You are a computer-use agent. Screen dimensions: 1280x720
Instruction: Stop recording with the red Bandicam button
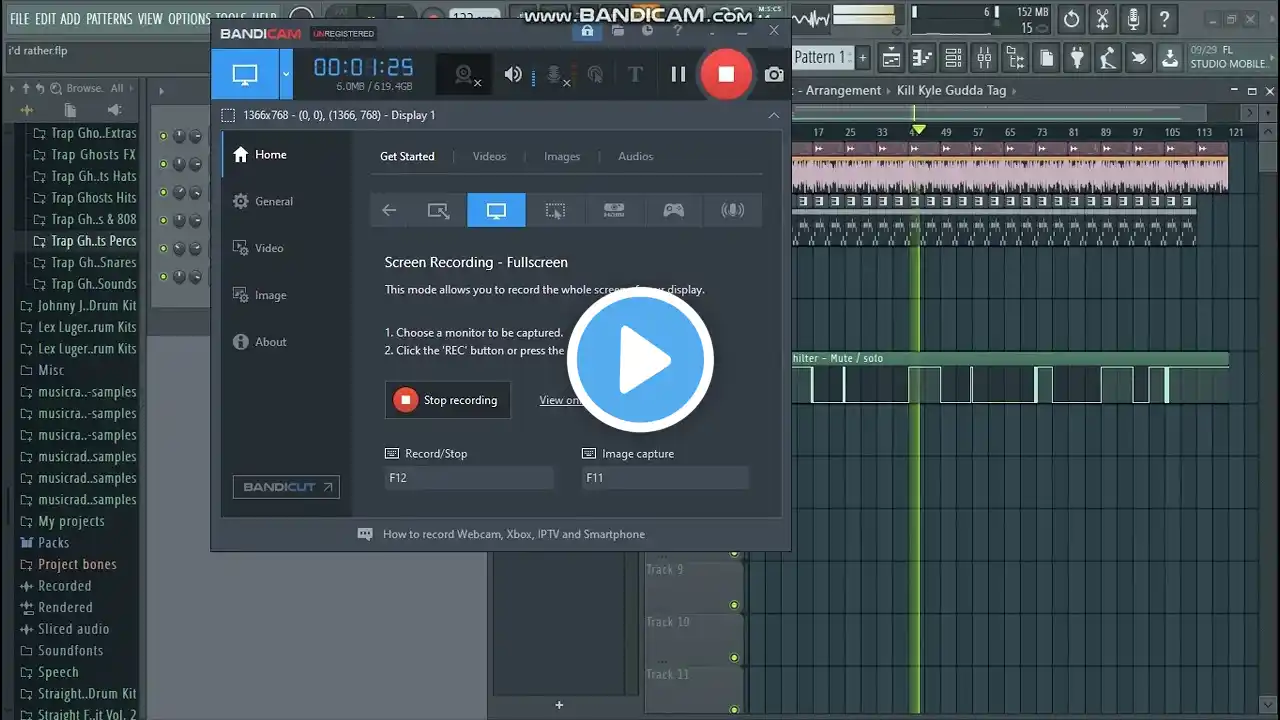click(726, 74)
